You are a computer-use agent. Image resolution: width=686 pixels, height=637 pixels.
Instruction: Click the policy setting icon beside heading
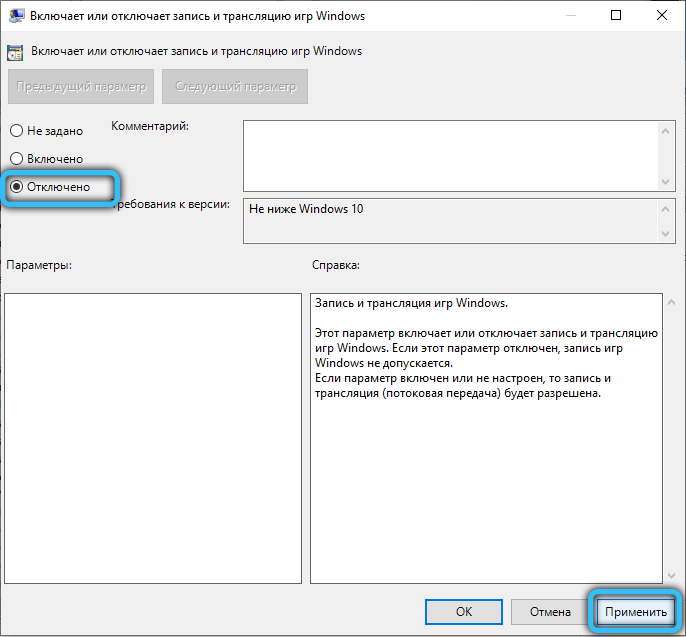pos(15,52)
